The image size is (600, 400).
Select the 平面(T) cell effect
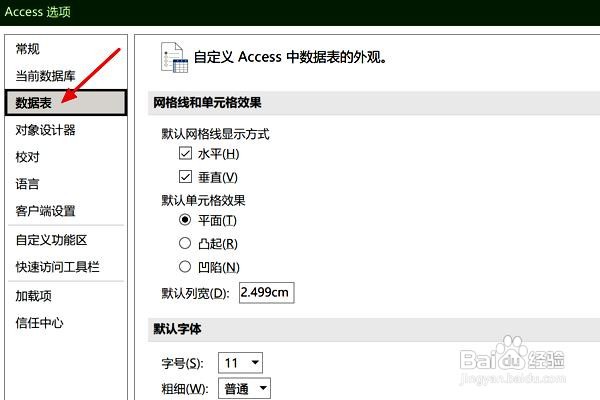(185, 220)
